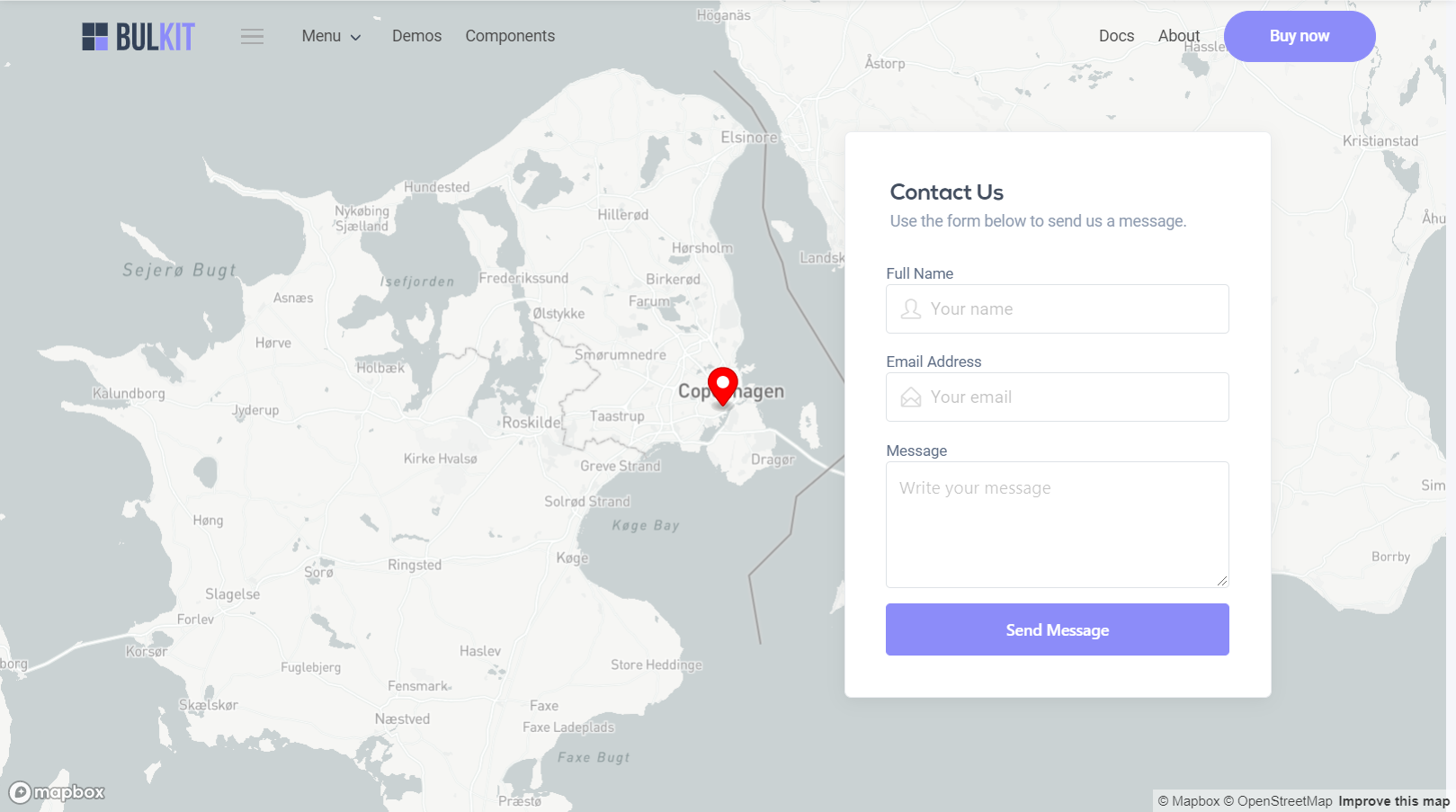Screen dimensions: 1456x812
Task: Go to the Docs page
Action: click(x=1116, y=36)
